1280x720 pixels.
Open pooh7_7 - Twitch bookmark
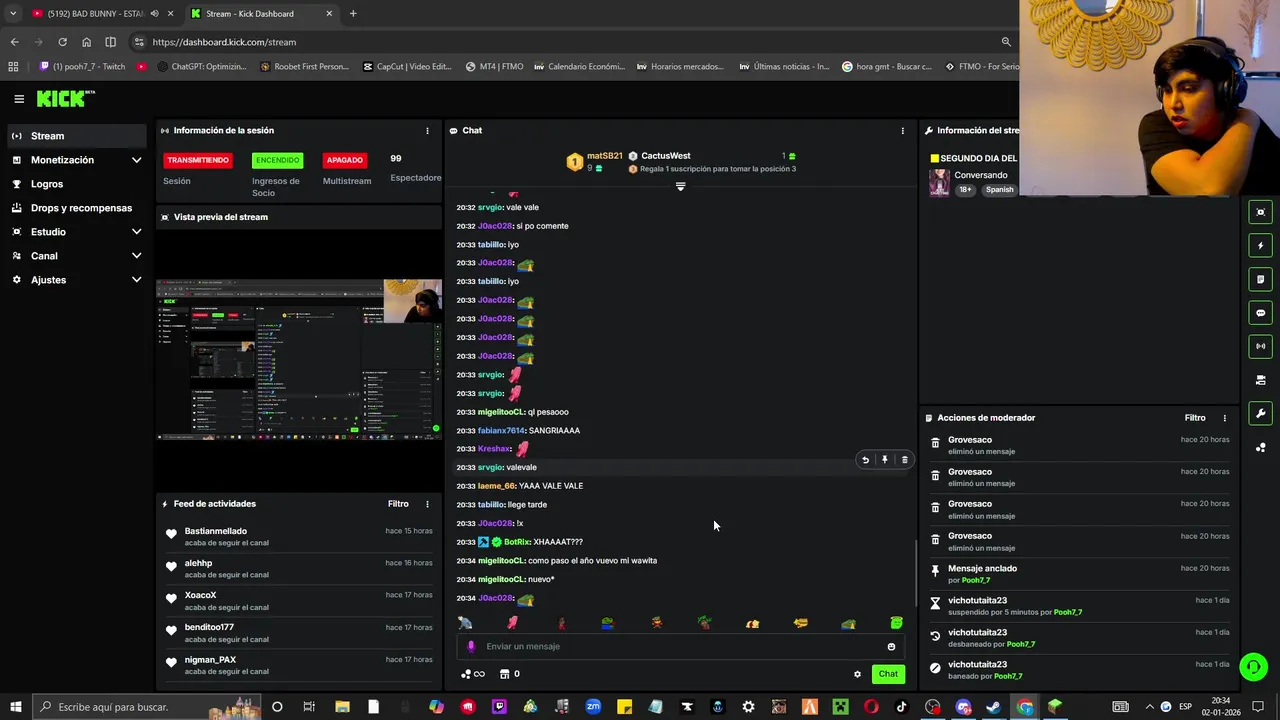(x=82, y=67)
